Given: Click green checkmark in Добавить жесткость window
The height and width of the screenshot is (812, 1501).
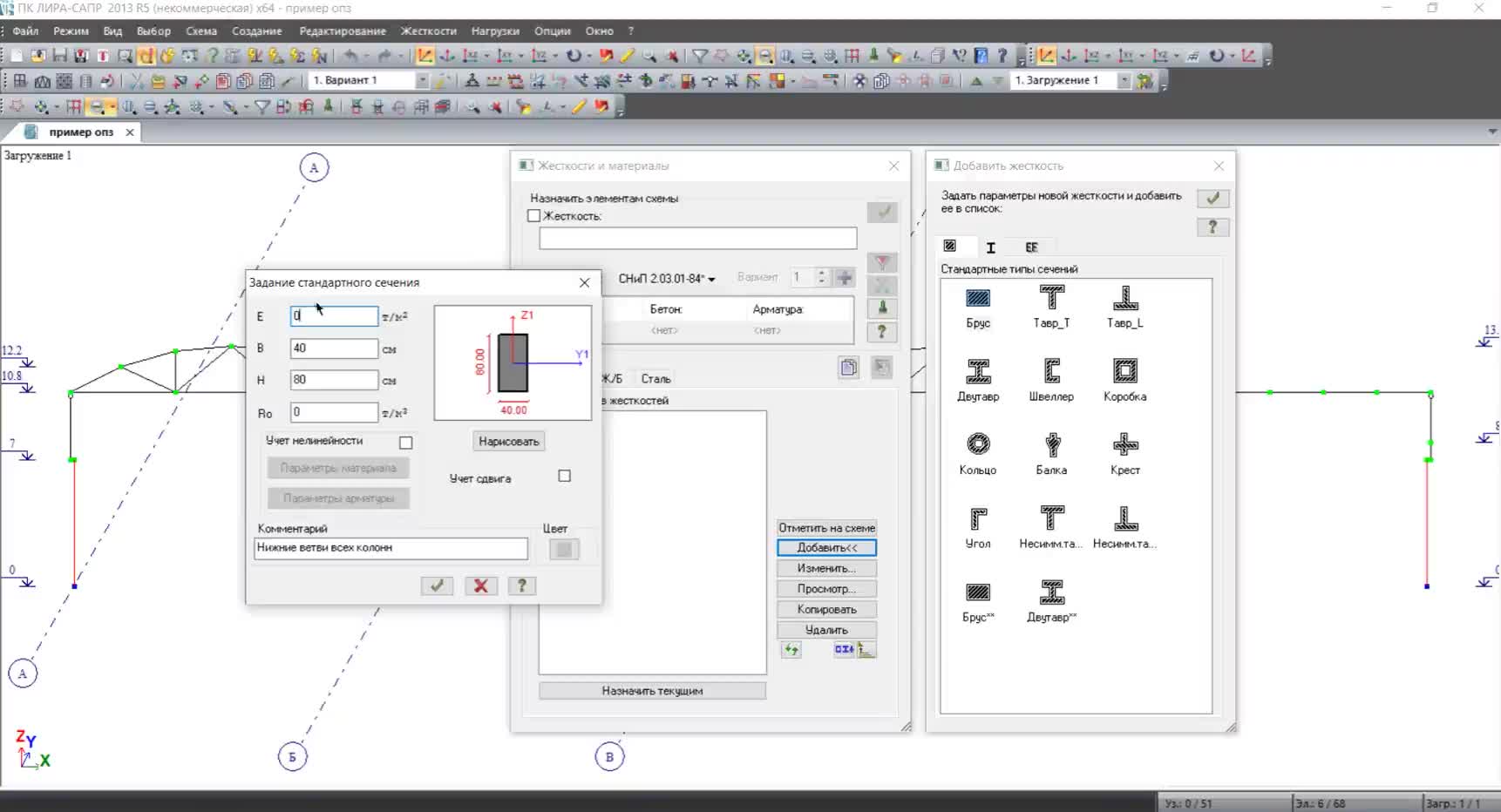Looking at the screenshot, I should click(1212, 198).
